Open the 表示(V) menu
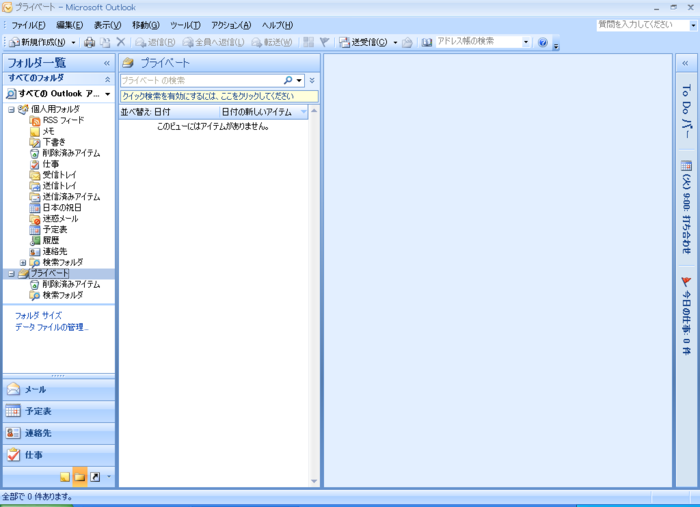 click(107, 25)
